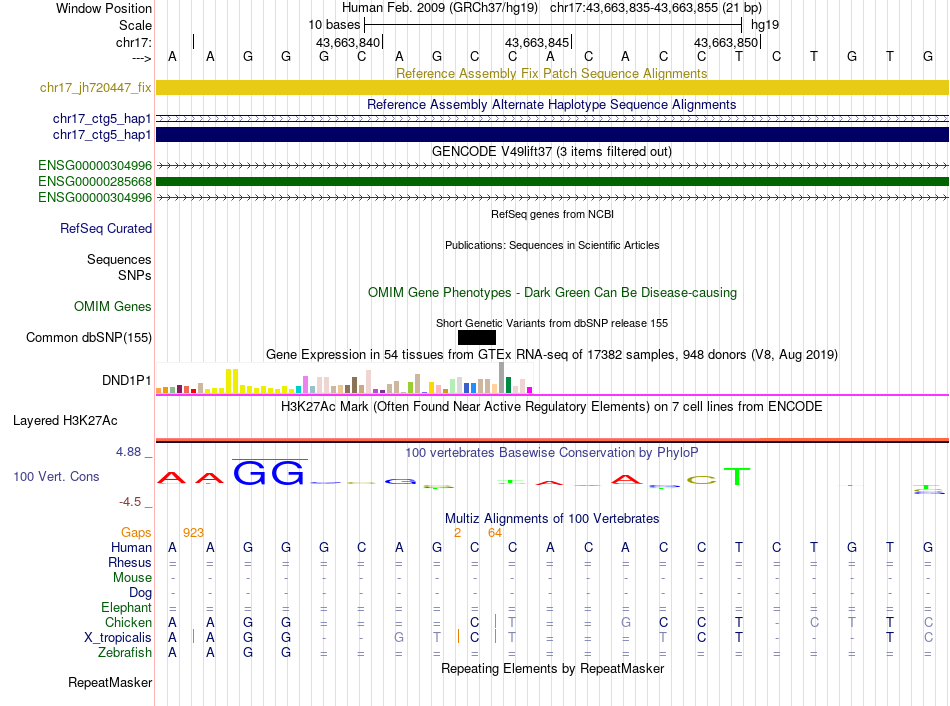Open Reference Assembly Alternate Haplotype Sequence Alignments title
The image size is (950, 706).
coord(552,104)
